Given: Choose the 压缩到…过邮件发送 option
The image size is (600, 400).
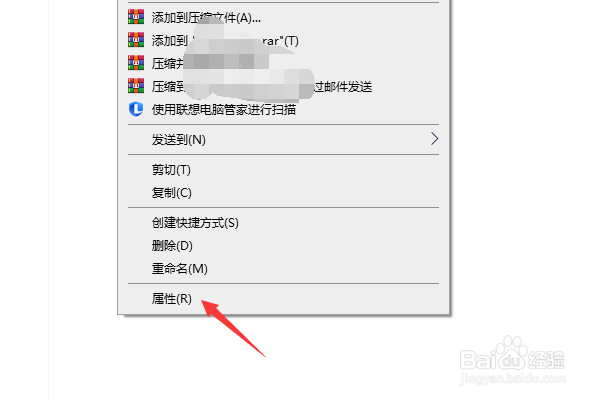Looking at the screenshot, I should click(x=283, y=87).
